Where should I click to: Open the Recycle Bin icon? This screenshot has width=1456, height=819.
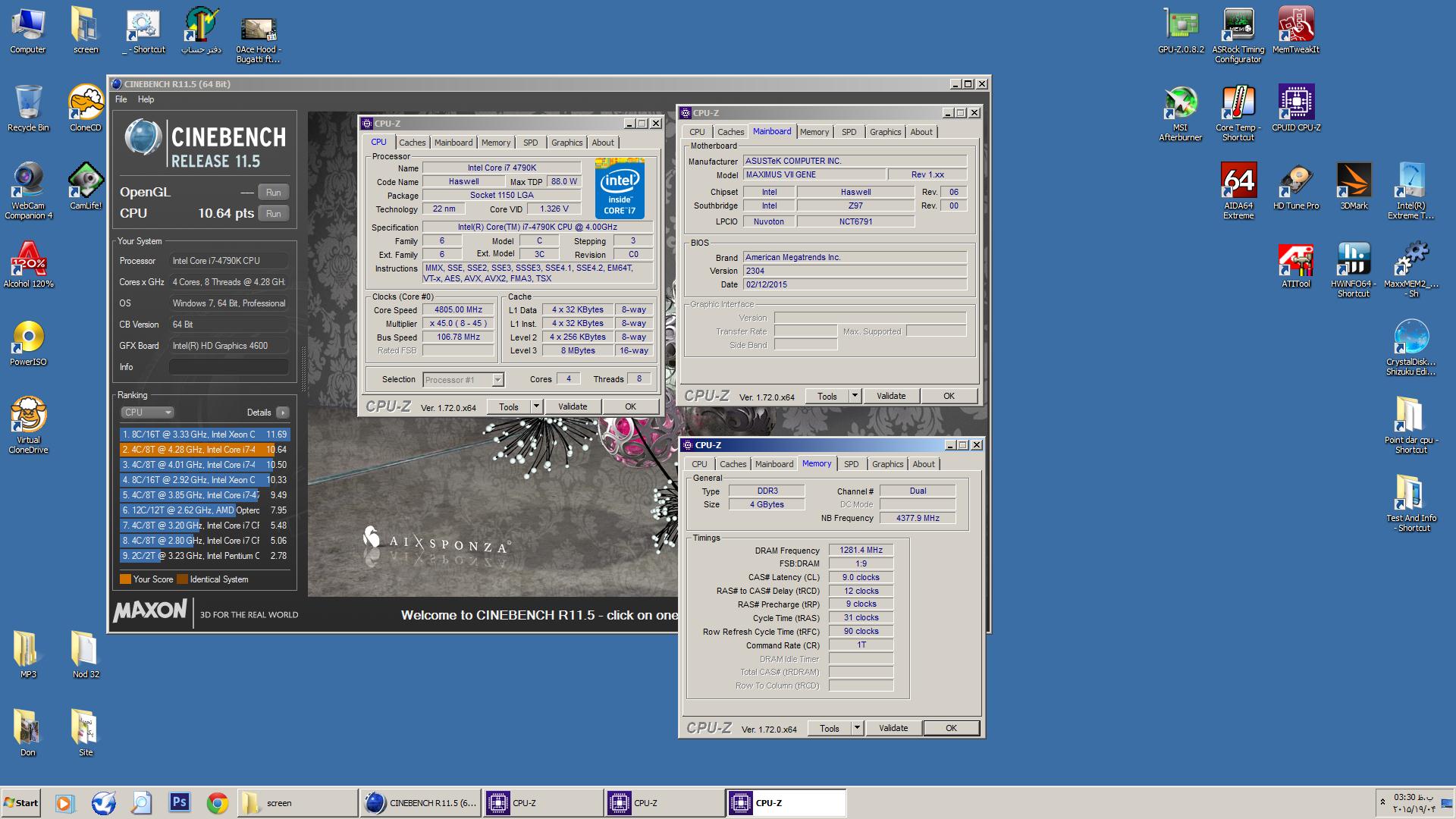click(28, 108)
